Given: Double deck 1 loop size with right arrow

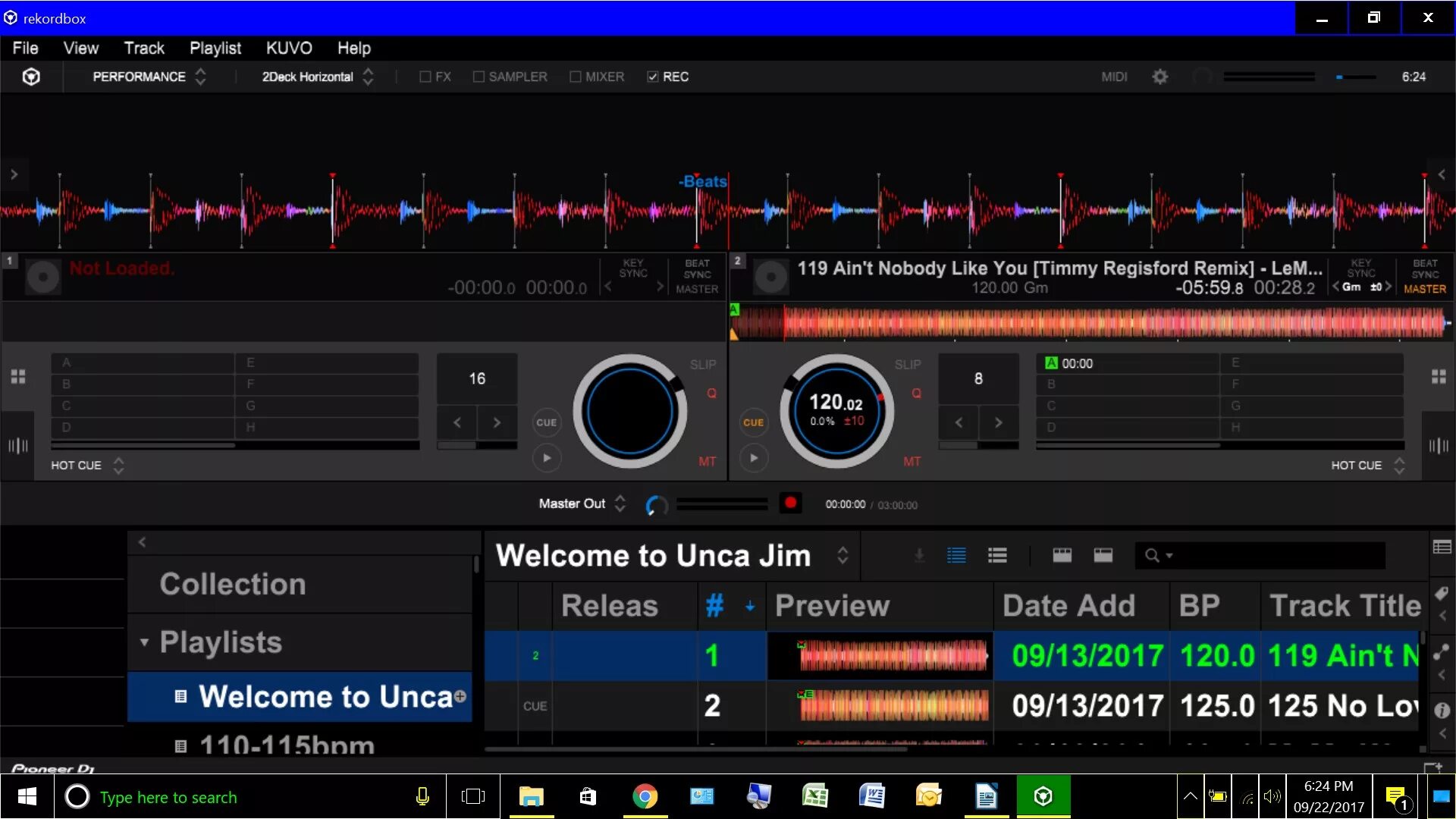Looking at the screenshot, I should pos(497,422).
